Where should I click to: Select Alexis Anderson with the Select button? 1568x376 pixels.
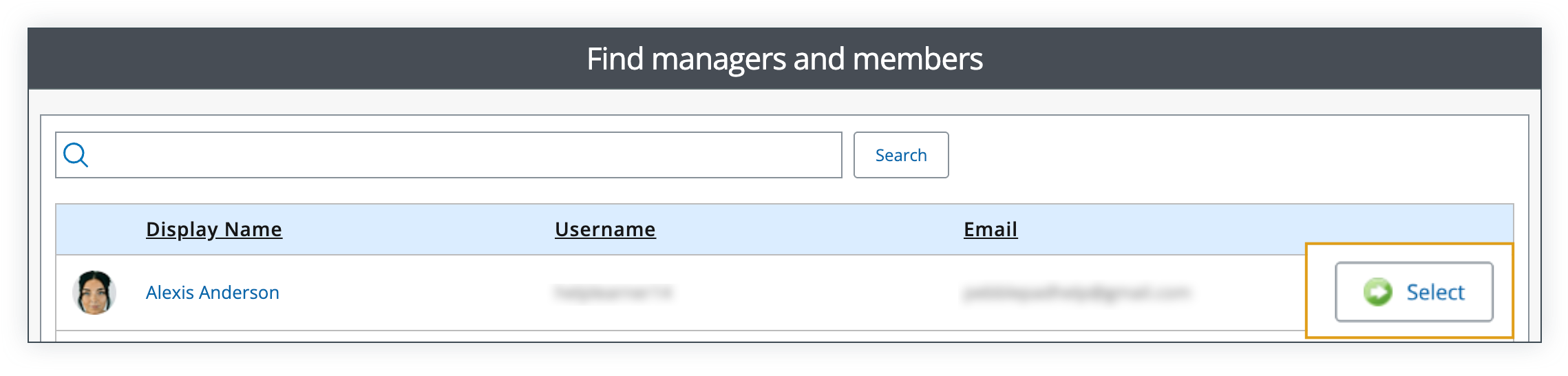point(1414,292)
